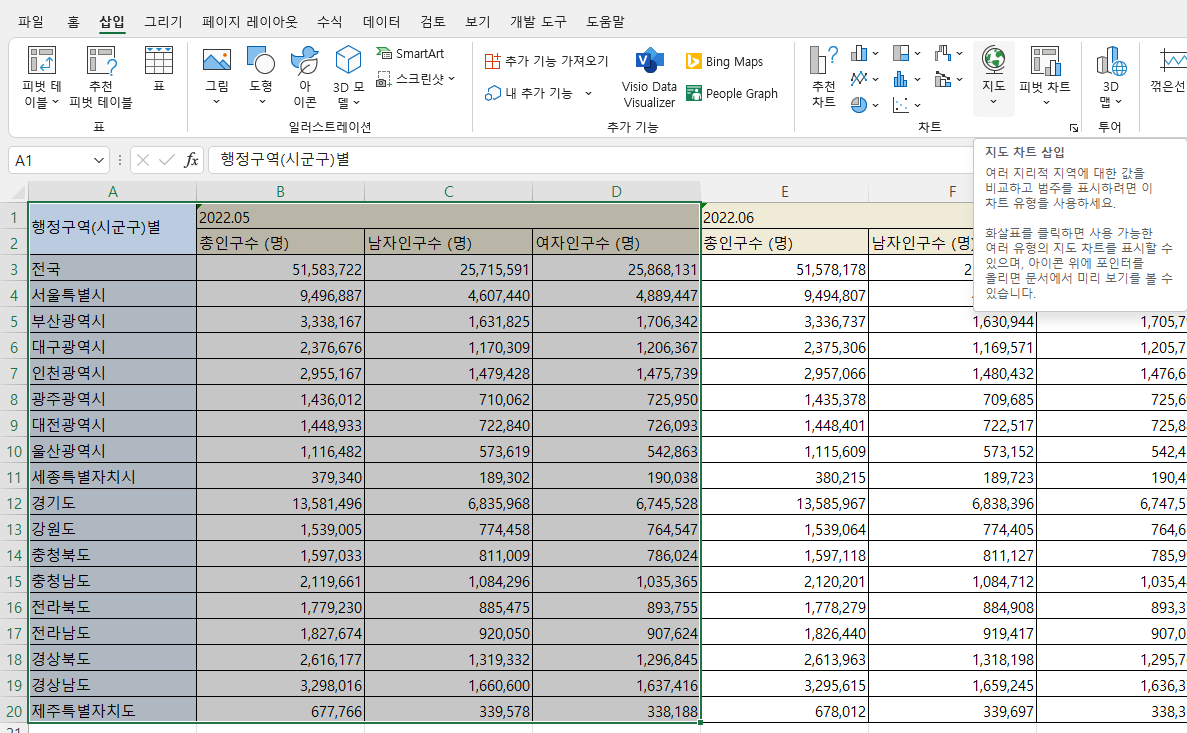Image resolution: width=1187 pixels, height=733 pixels.
Task: Click the Insert Function fx button
Action: (191, 160)
